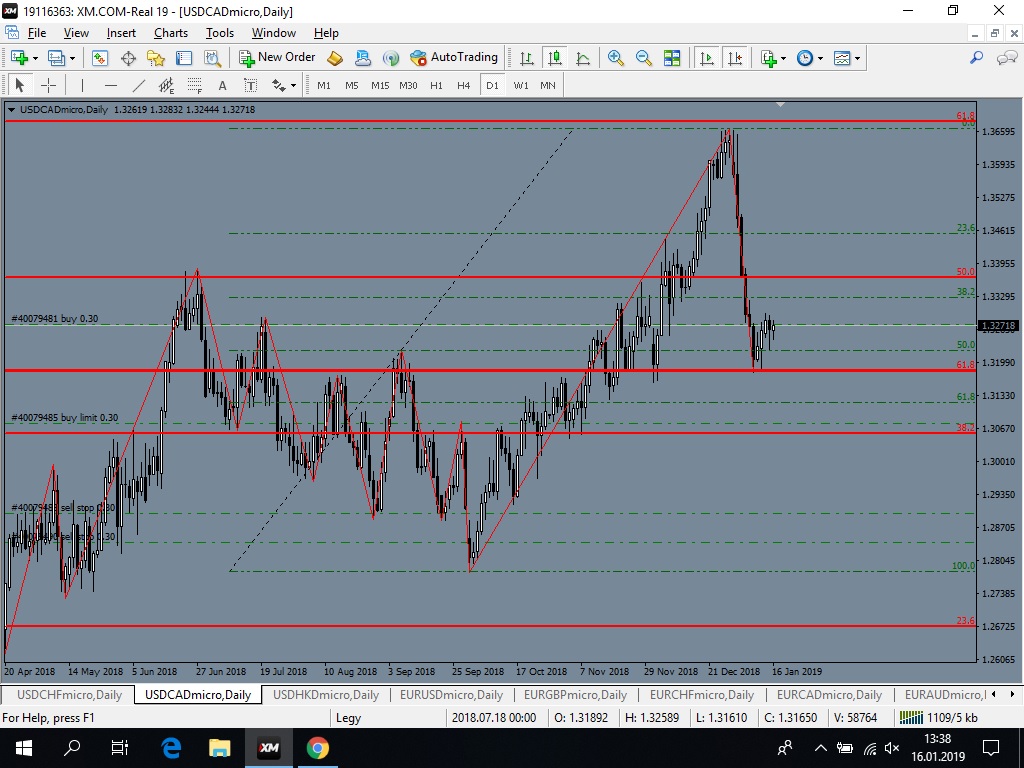Open Microsoft Edge from the taskbar

point(171,748)
